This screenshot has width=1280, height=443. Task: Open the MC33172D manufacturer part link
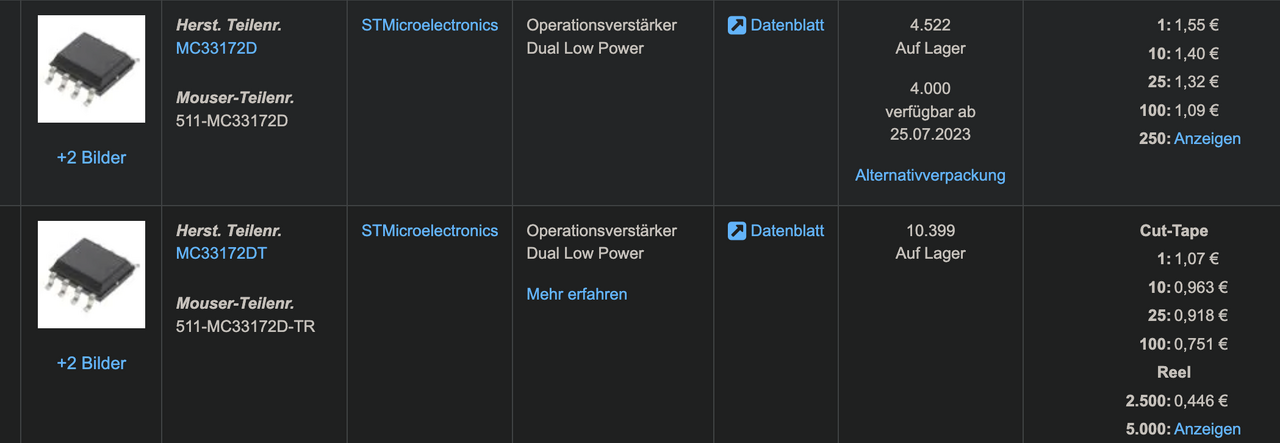216,48
